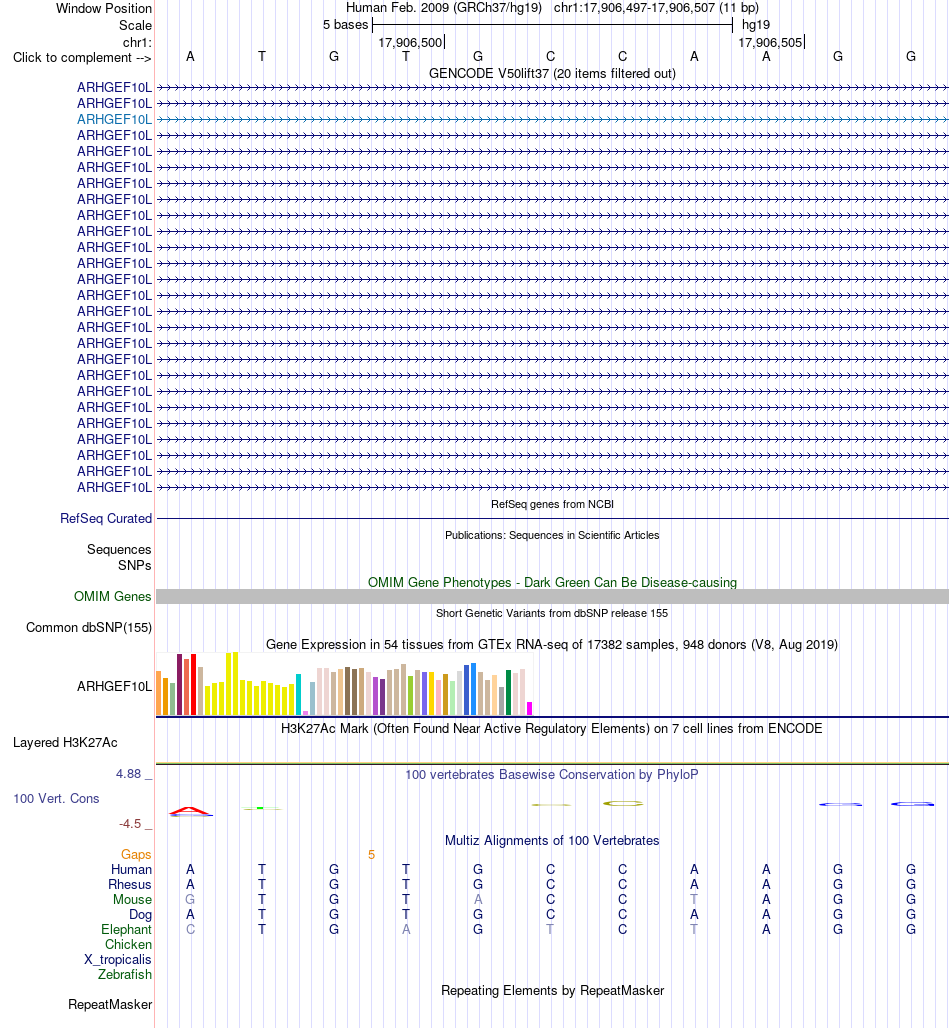Click the teal bar in GTEx expression chart
Viewport: 950px width, 1028px height.
click(x=298, y=694)
